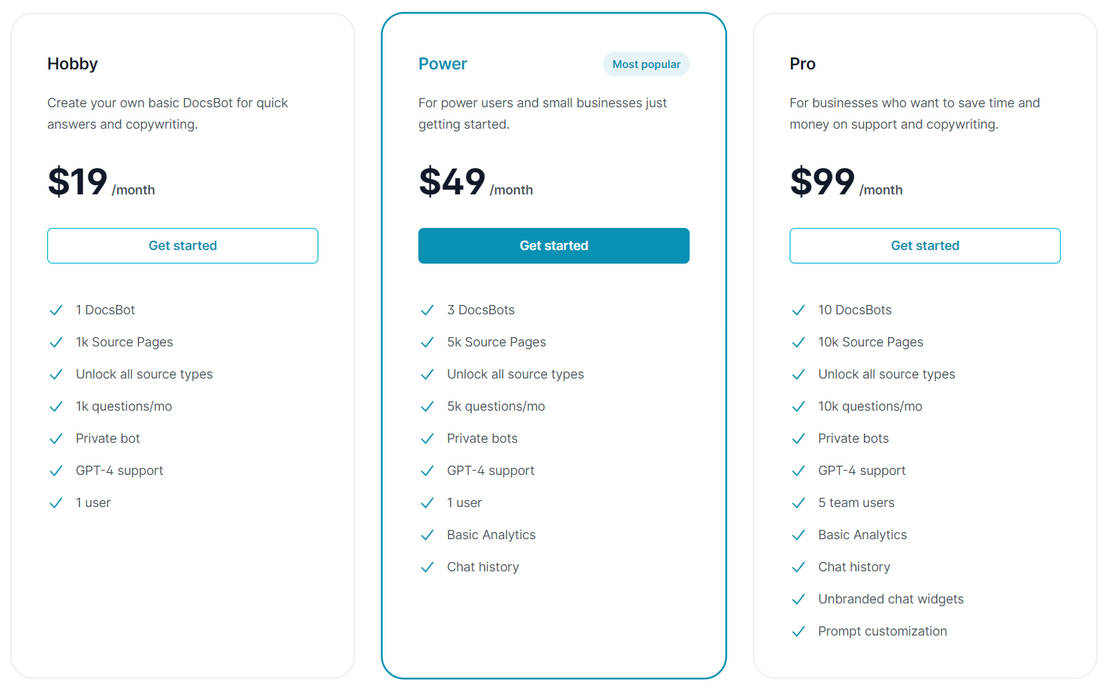The width and height of the screenshot is (1108, 690).
Task: Click "Private bots" in the Pro plan
Action: point(853,438)
